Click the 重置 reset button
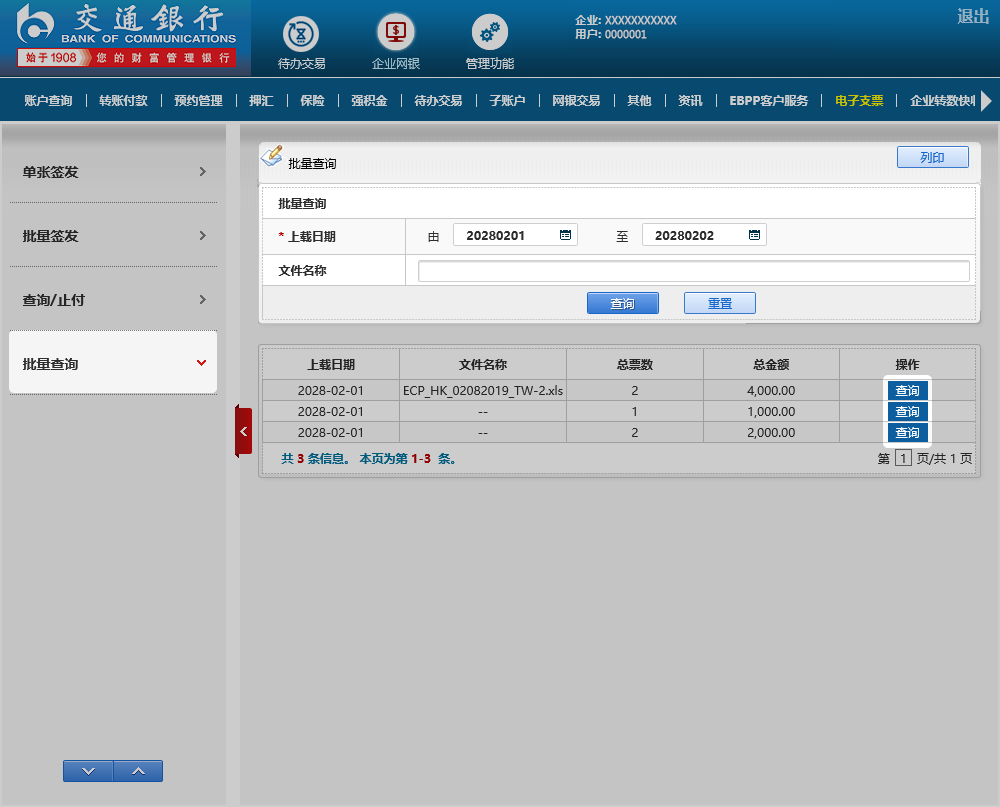This screenshot has width=1000, height=807. tap(719, 303)
